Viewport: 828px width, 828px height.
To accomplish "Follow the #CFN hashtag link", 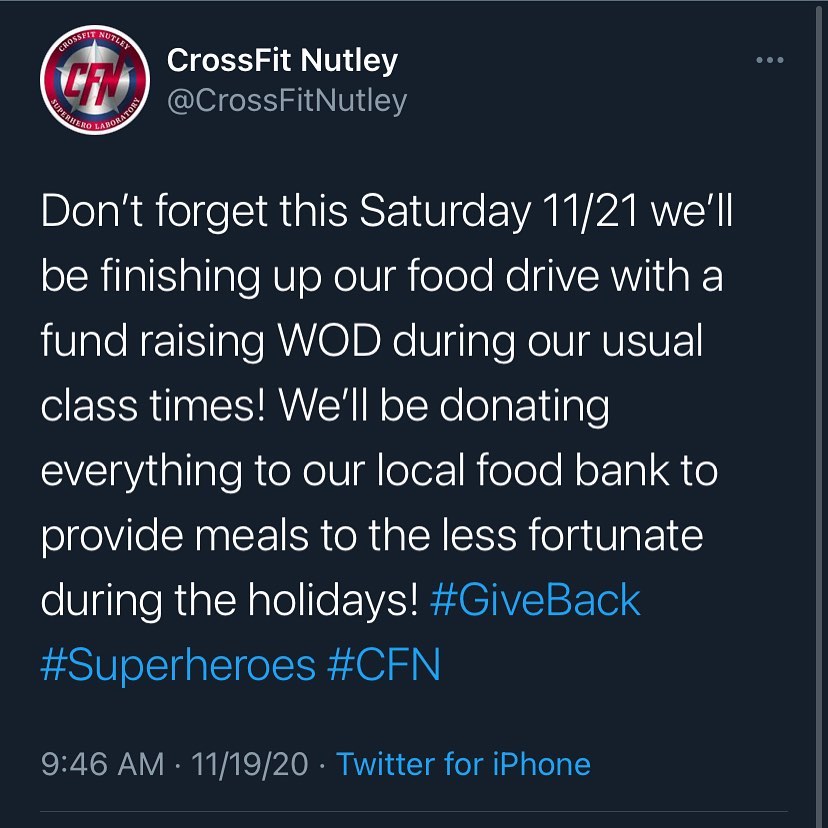I will tap(385, 664).
